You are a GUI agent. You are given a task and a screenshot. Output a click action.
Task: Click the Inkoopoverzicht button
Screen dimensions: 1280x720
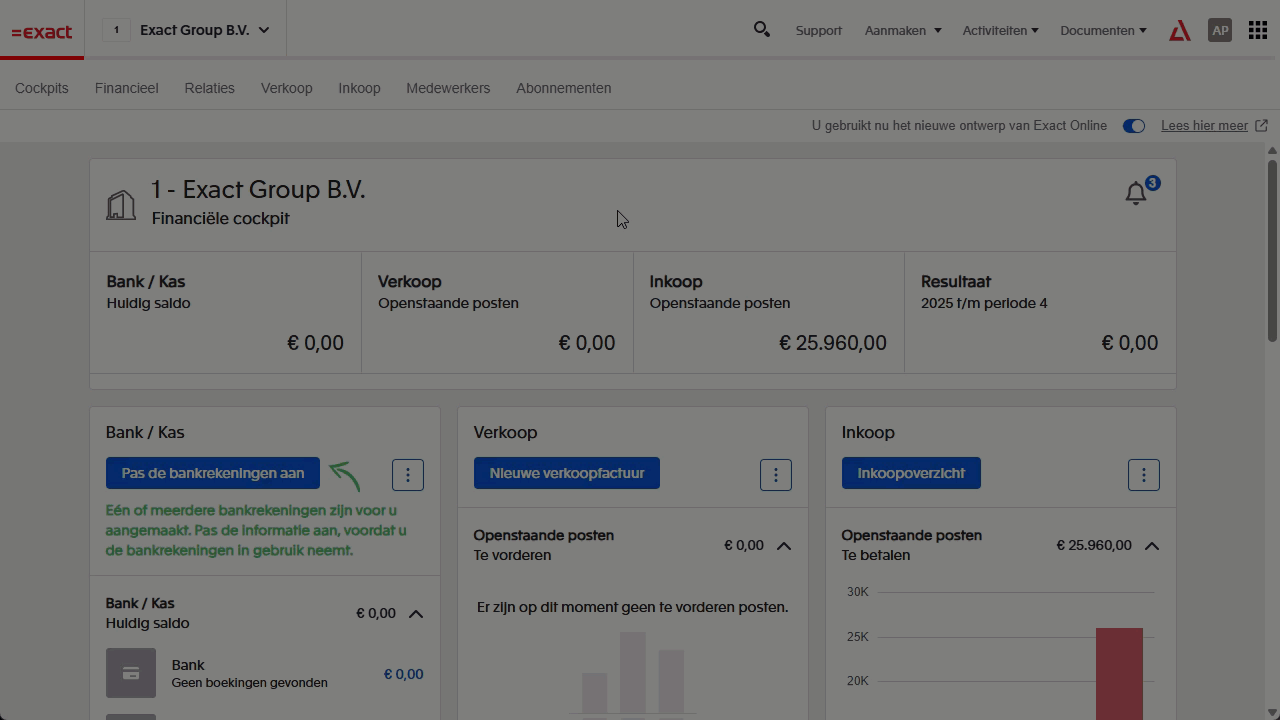coord(911,473)
